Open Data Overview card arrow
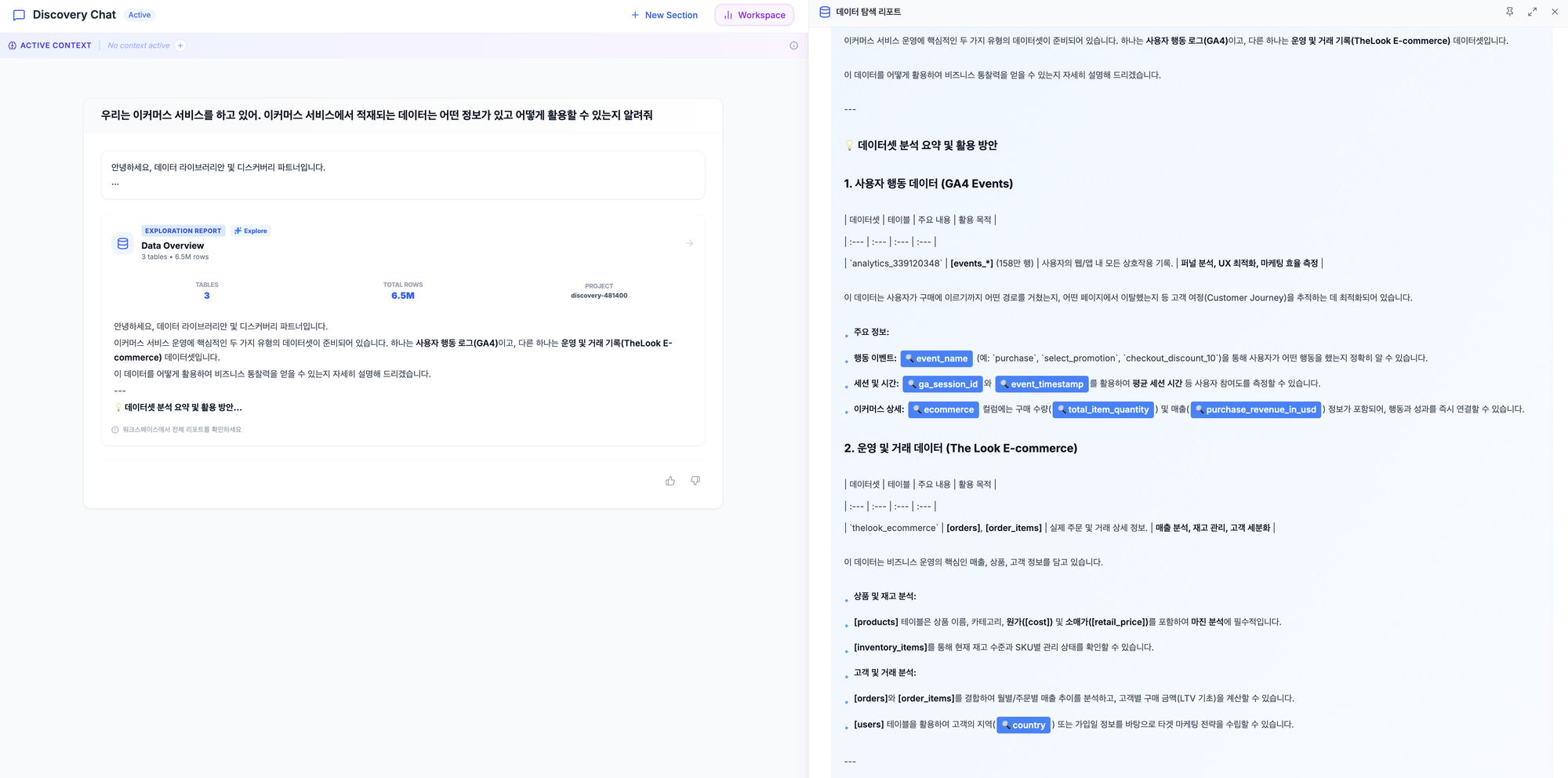1568x778 pixels. pyautogui.click(x=690, y=244)
